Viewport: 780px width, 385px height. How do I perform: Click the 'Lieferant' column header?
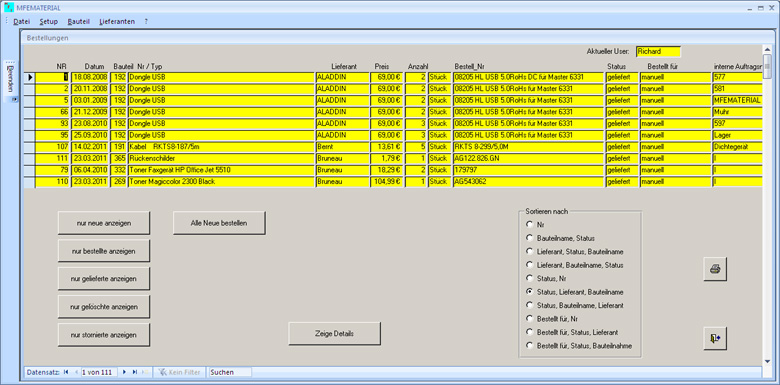[x=344, y=66]
